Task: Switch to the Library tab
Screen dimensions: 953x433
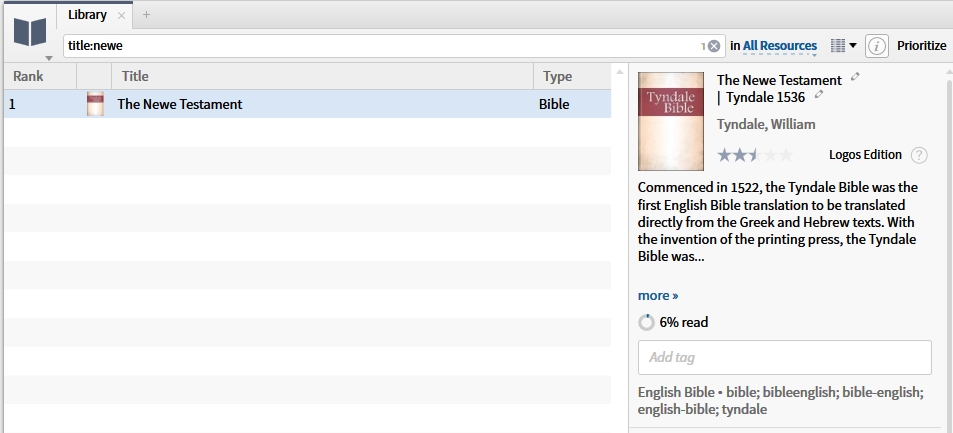Action: 87,15
